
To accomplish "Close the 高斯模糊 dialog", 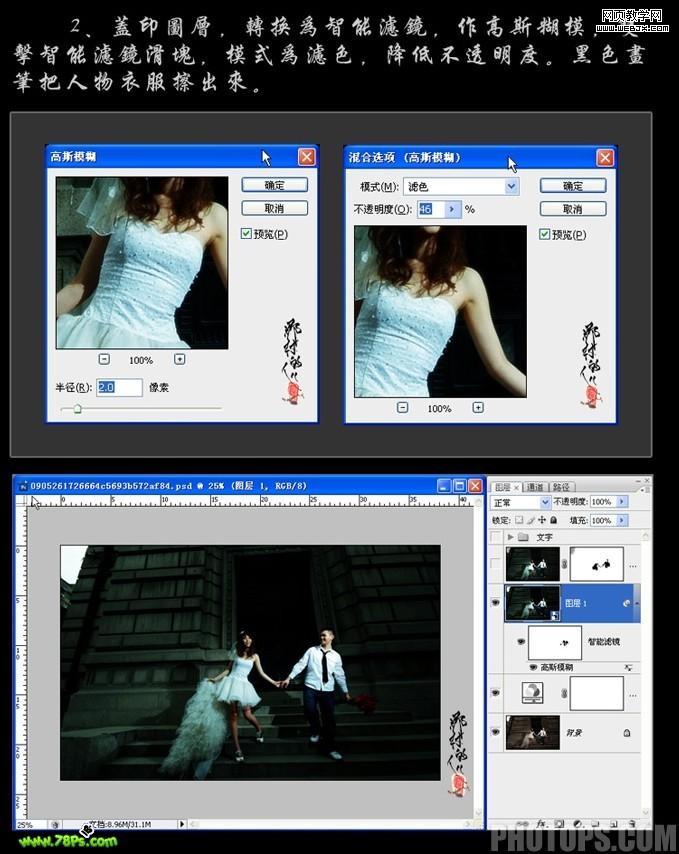I will [x=307, y=157].
